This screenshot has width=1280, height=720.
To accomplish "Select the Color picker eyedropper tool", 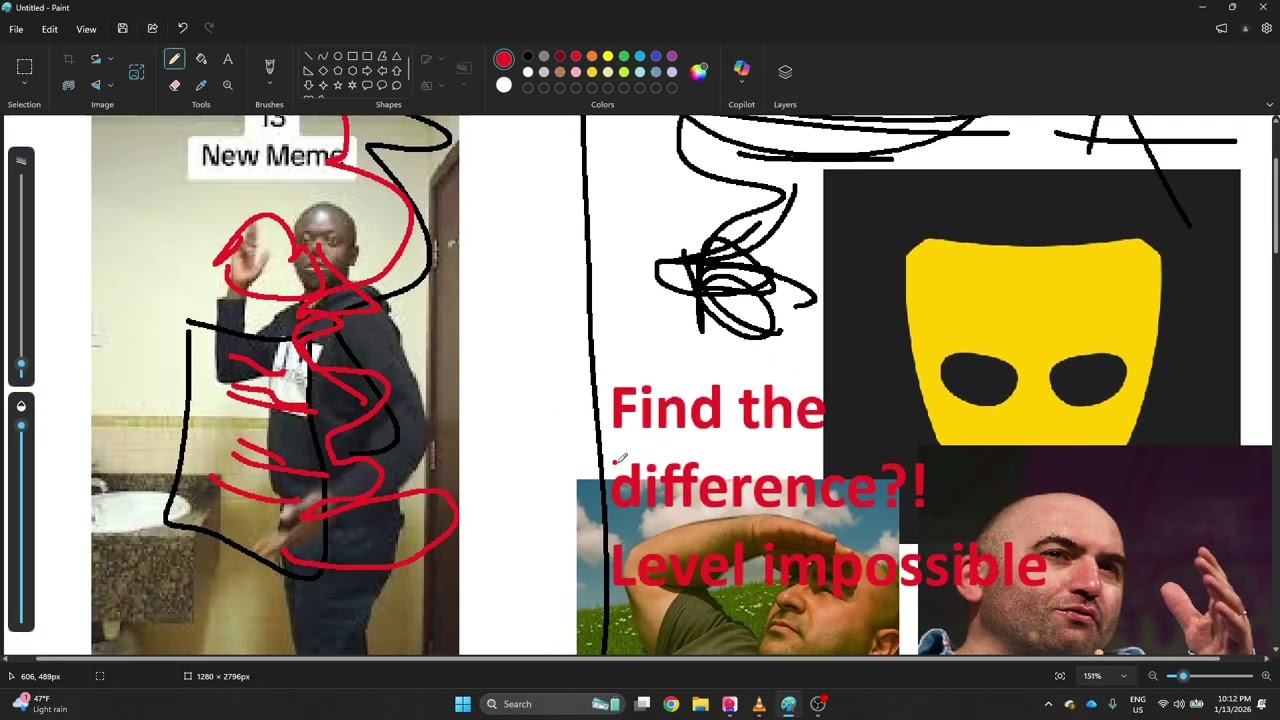I will [201, 86].
